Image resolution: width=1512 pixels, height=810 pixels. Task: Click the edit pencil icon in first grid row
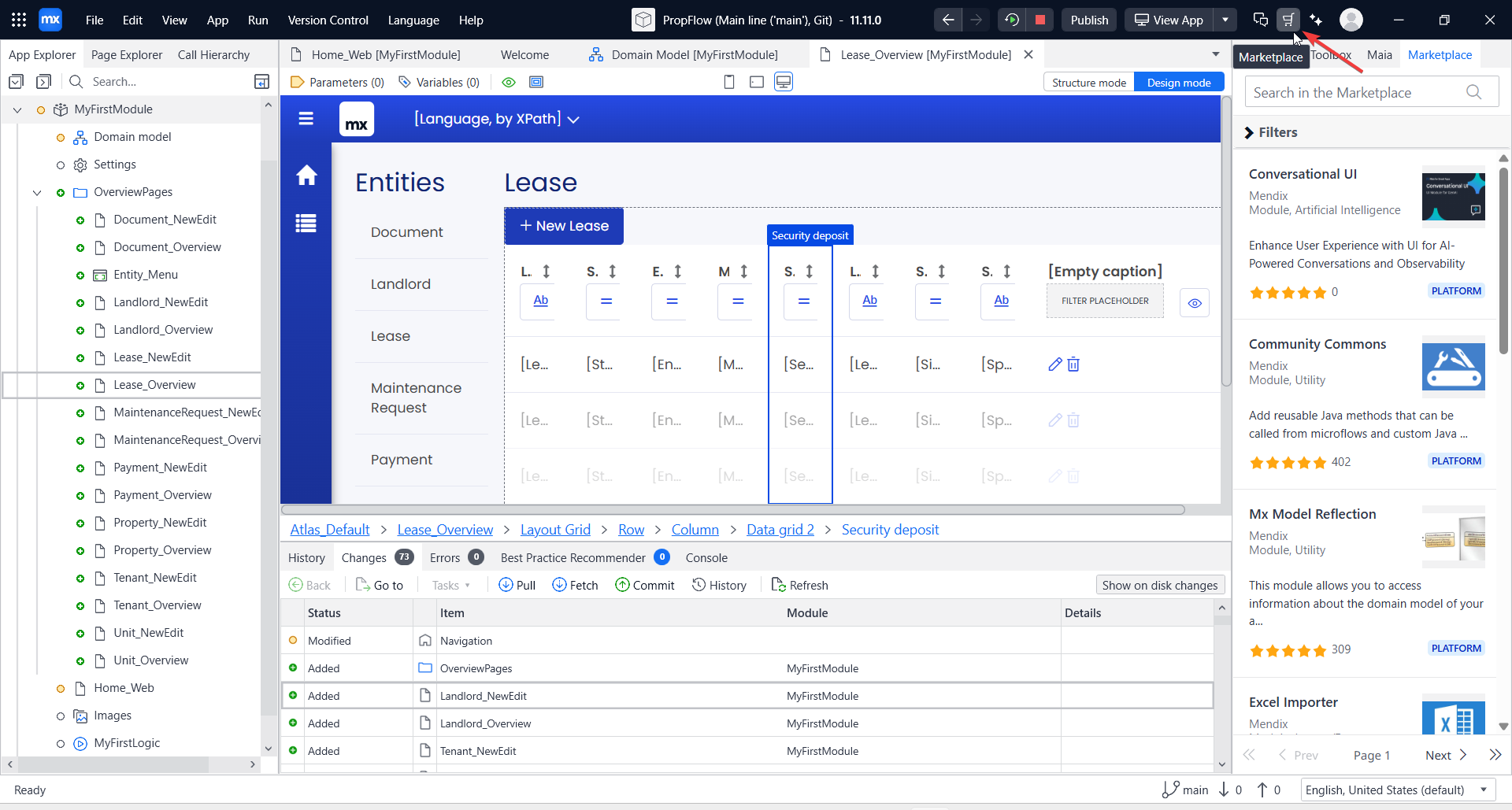coord(1055,364)
